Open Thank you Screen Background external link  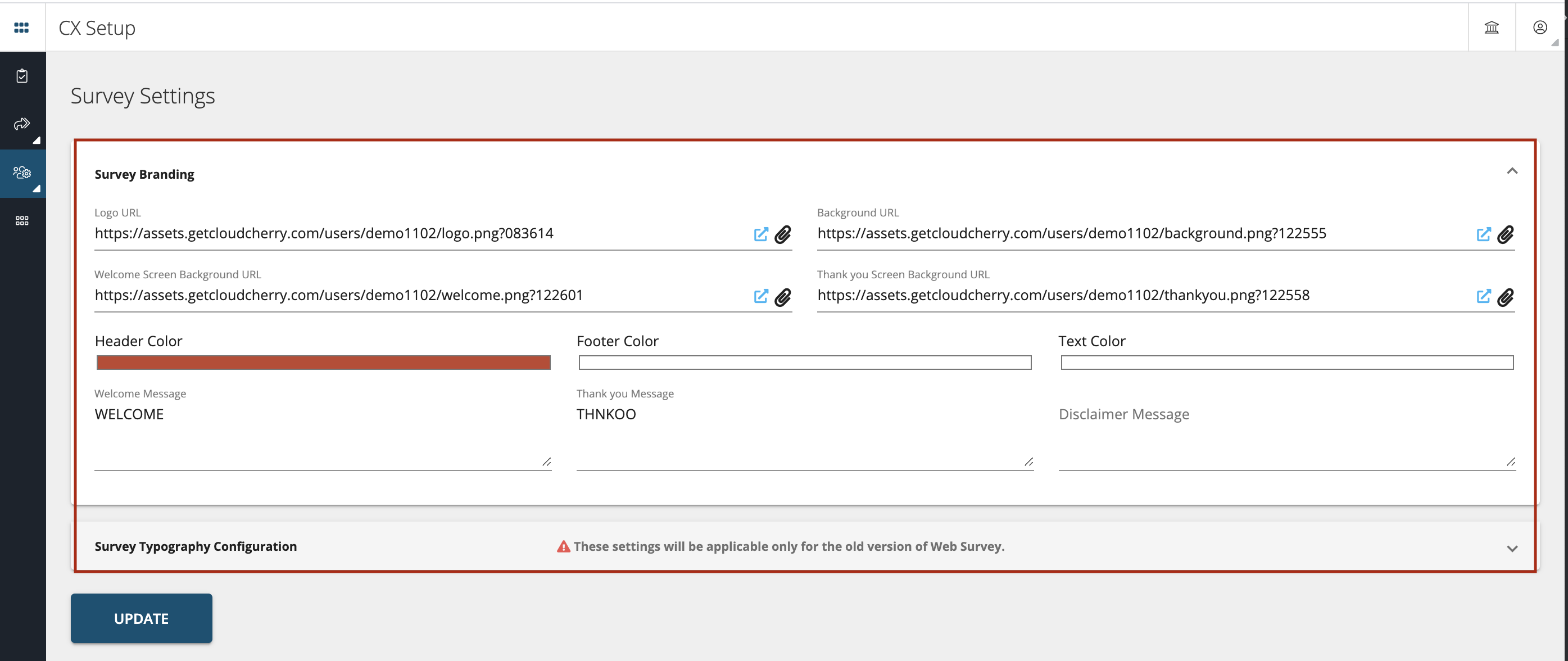click(x=1483, y=296)
